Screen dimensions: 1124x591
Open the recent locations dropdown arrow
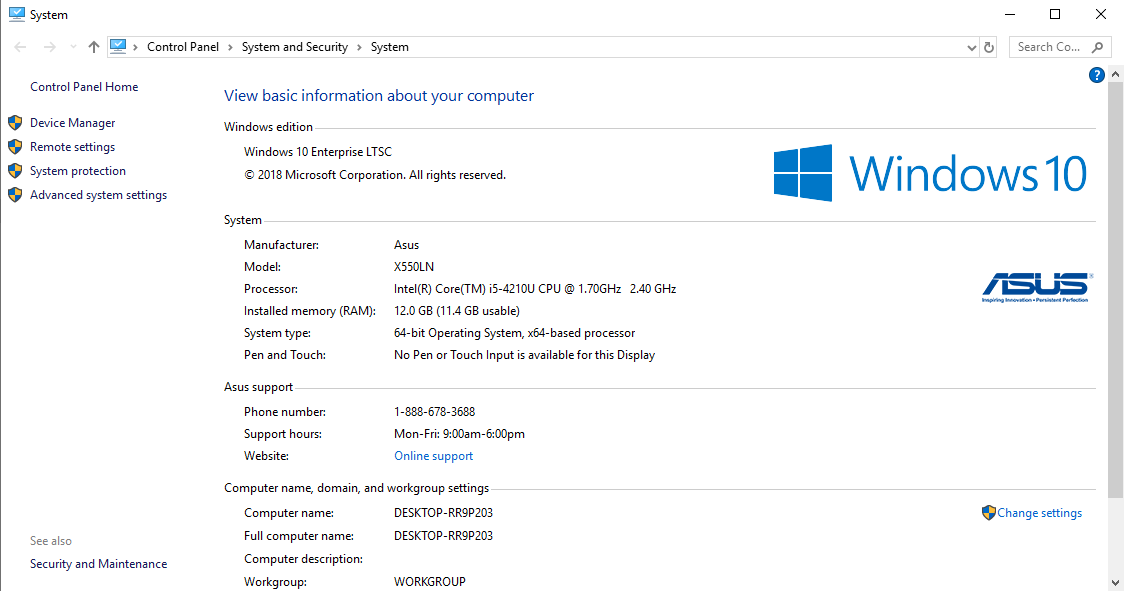pyautogui.click(x=73, y=47)
